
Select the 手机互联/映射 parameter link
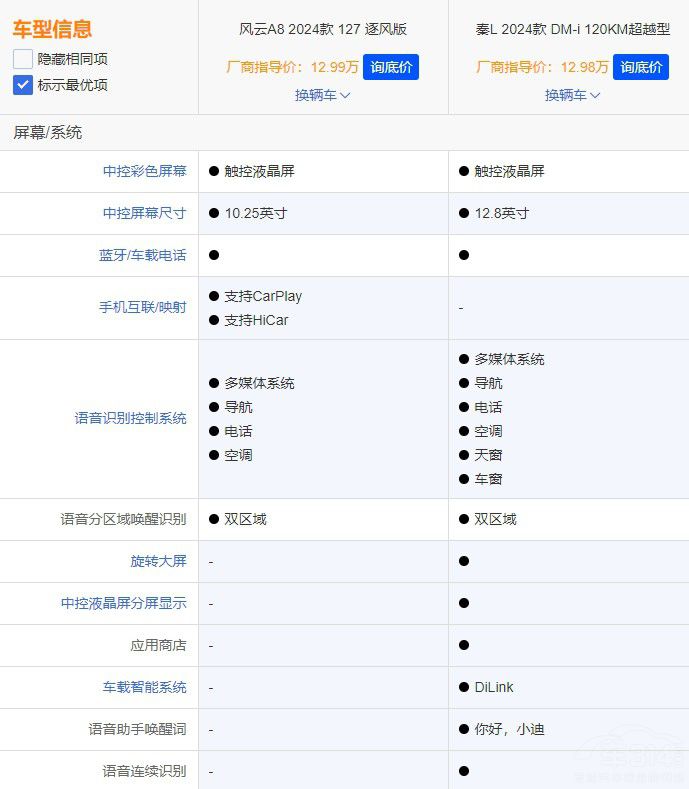coord(142,307)
